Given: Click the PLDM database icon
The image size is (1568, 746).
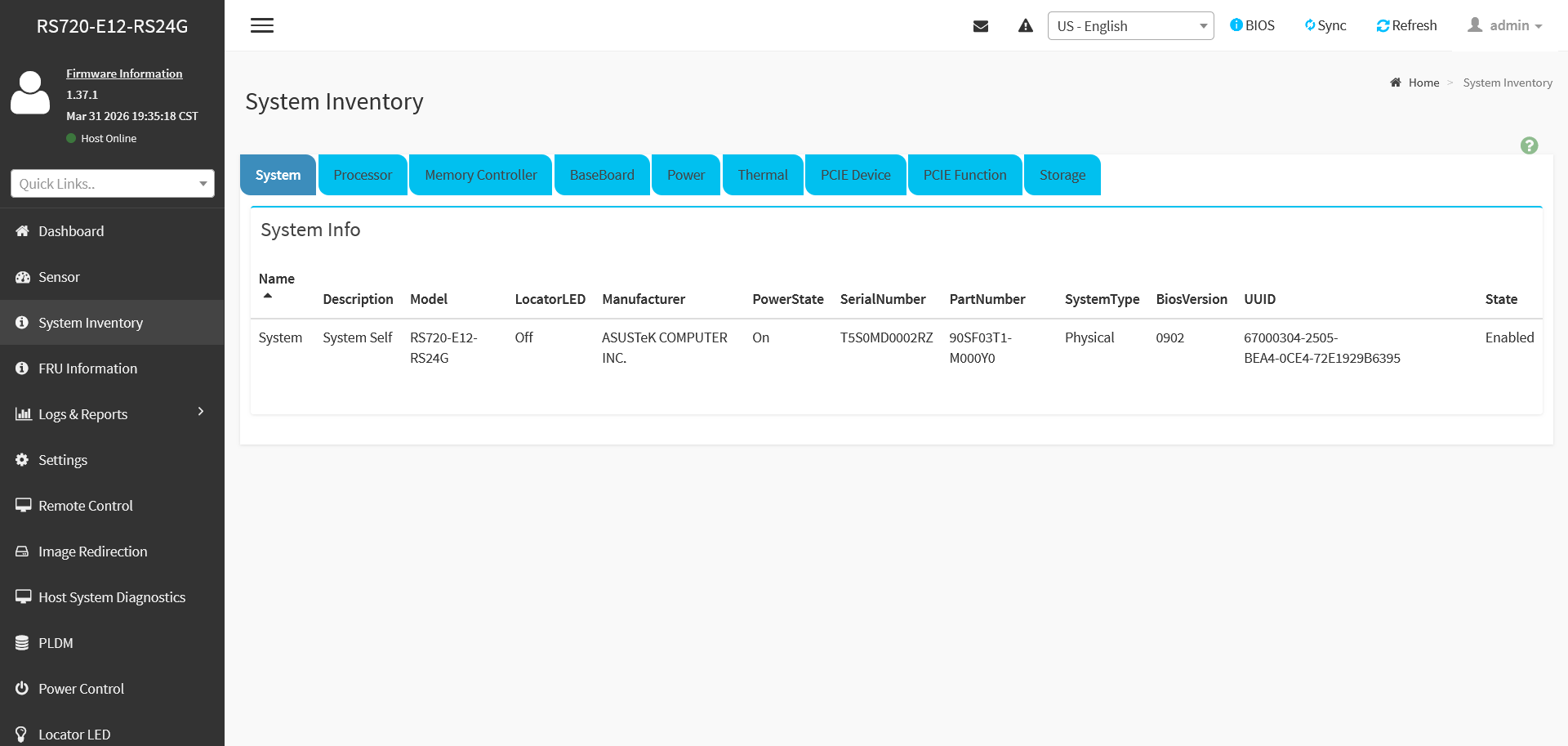Looking at the screenshot, I should [x=22, y=643].
